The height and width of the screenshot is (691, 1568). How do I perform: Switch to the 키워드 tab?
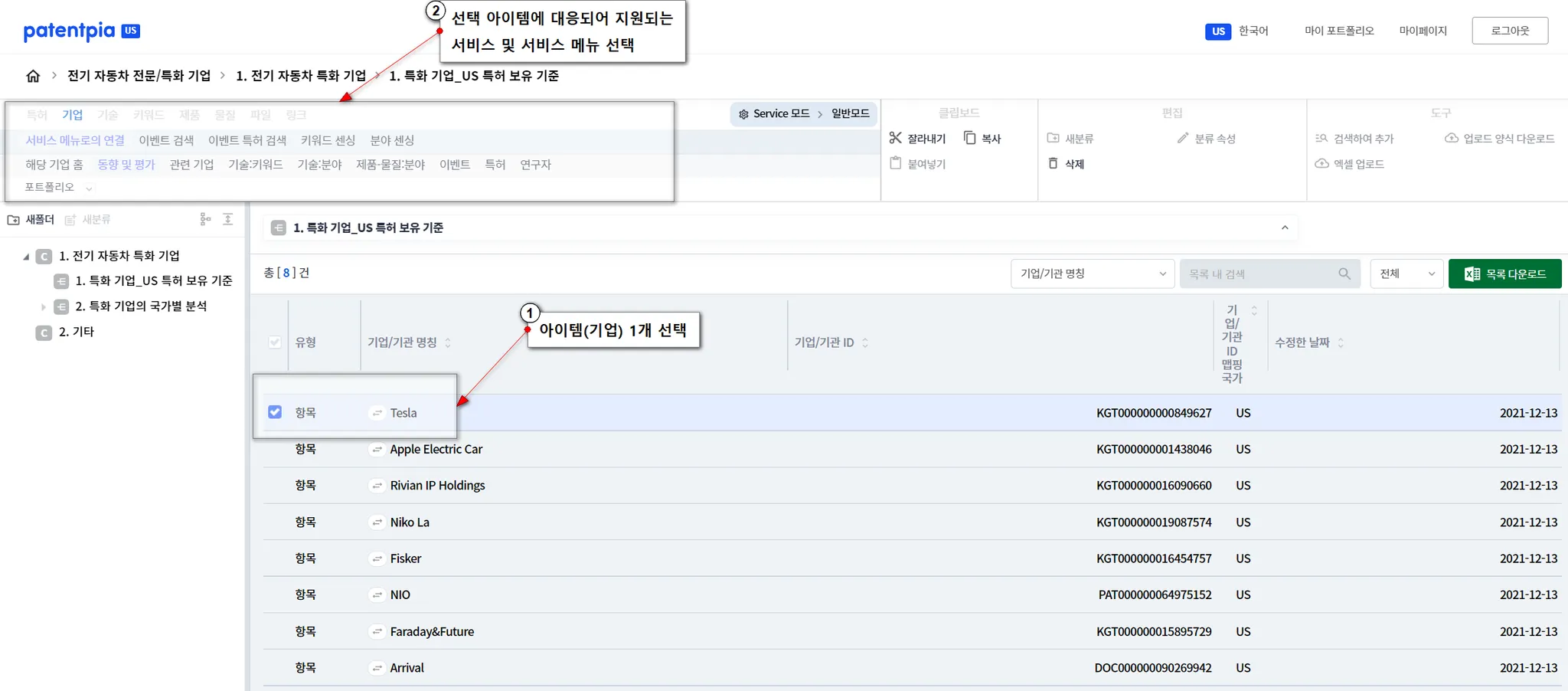(x=149, y=115)
